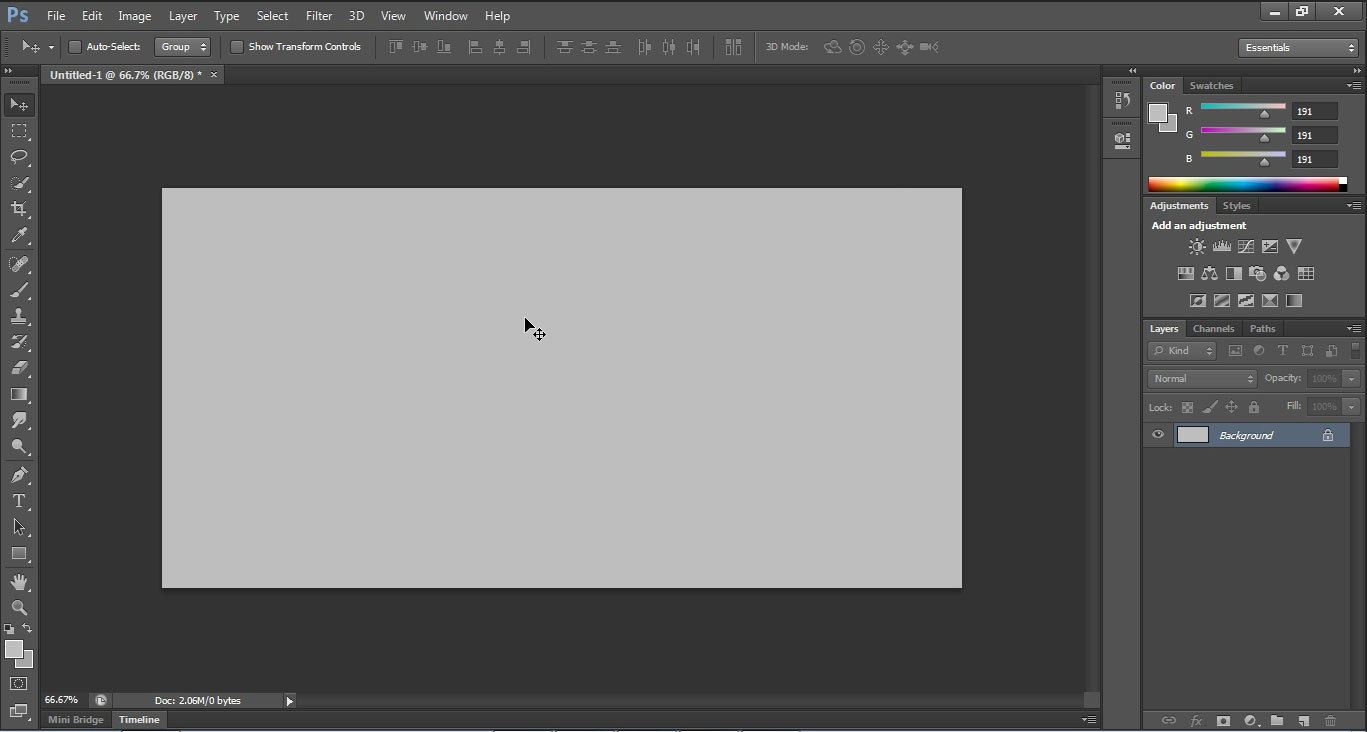This screenshot has width=1367, height=732.
Task: Open the Filter menu
Action: pos(319,16)
